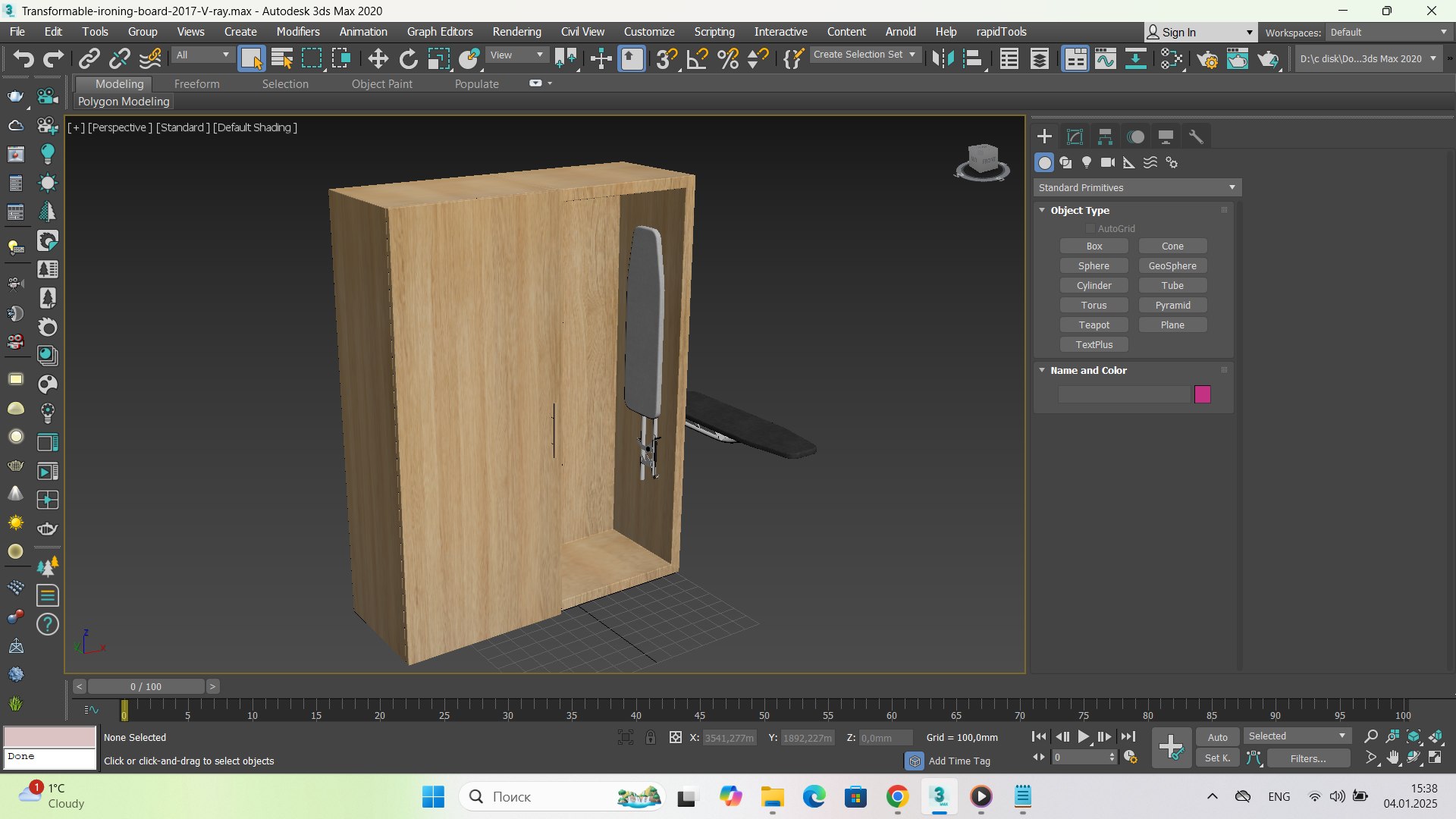Open the View reference coordinate dropdown
The image size is (1456, 819).
[x=516, y=55]
